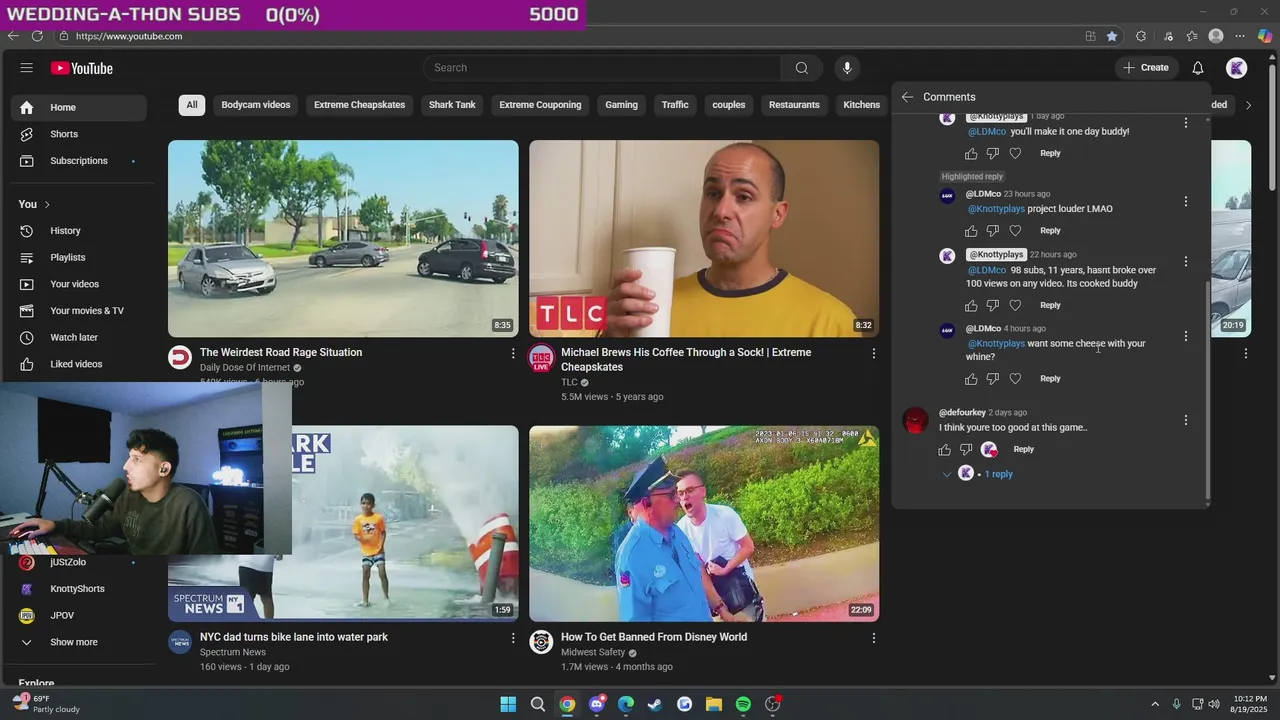Screen dimensions: 1280x720
Task: Open options menu for Michael Brews Coffee video
Action: [873, 354]
